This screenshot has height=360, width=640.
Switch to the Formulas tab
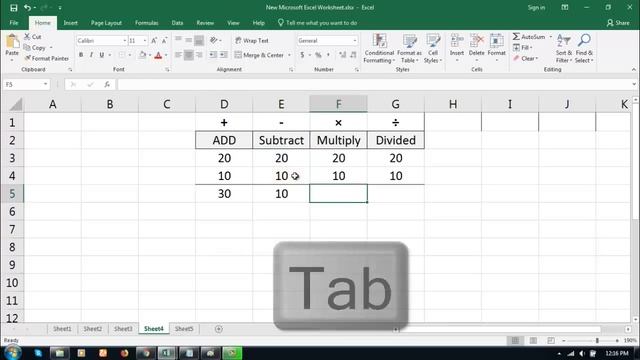[x=147, y=23]
